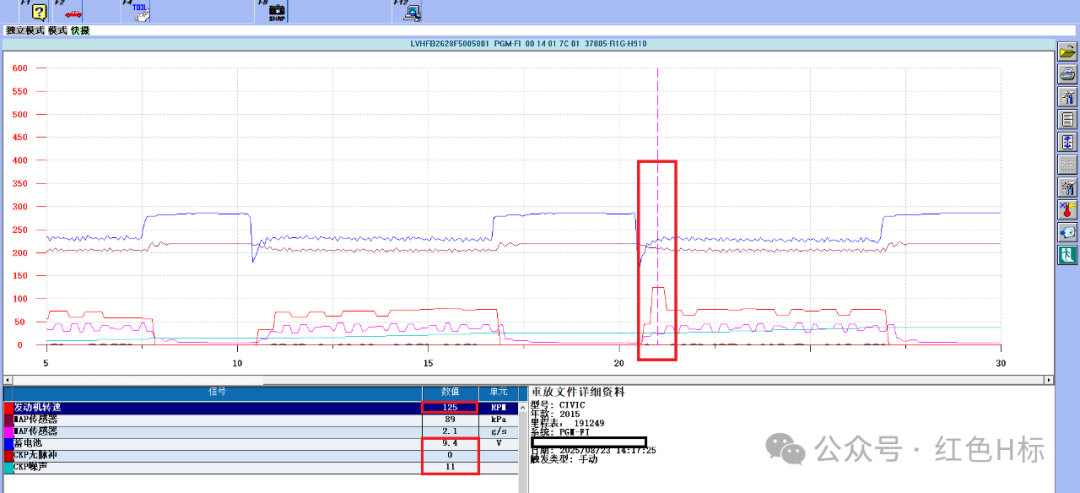
Task: Click the 信号 column header
Action: tap(217, 392)
